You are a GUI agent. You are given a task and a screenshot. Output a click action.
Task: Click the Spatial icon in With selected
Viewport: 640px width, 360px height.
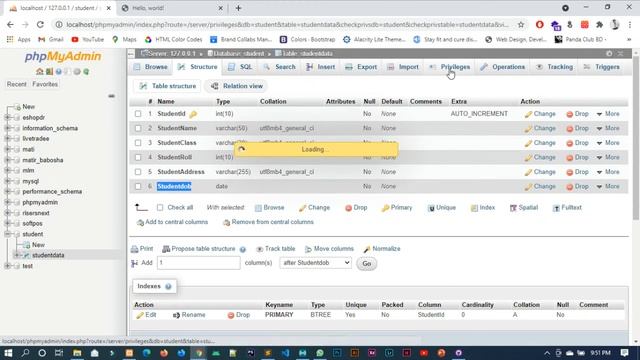pos(513,208)
